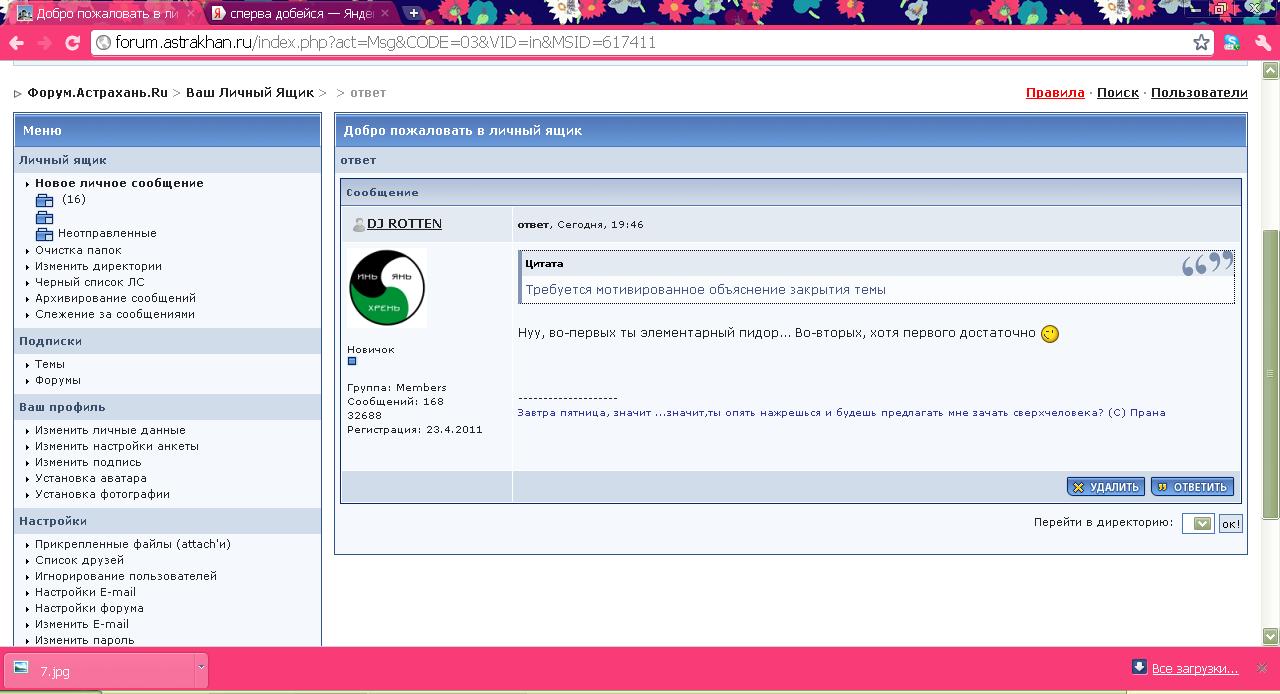This screenshot has width=1280, height=694.
Task: Click the УДАЛИТЬ button to delete message
Action: (1107, 487)
